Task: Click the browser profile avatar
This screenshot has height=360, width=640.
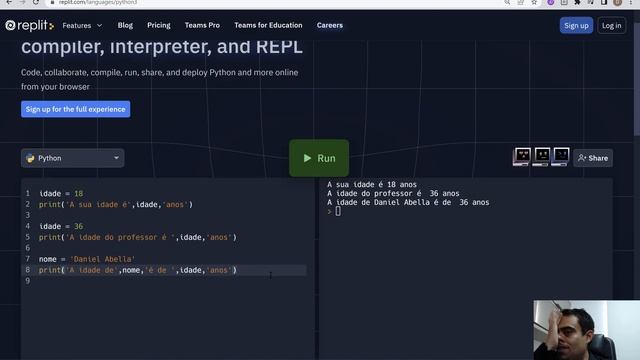Action: coord(618,2)
